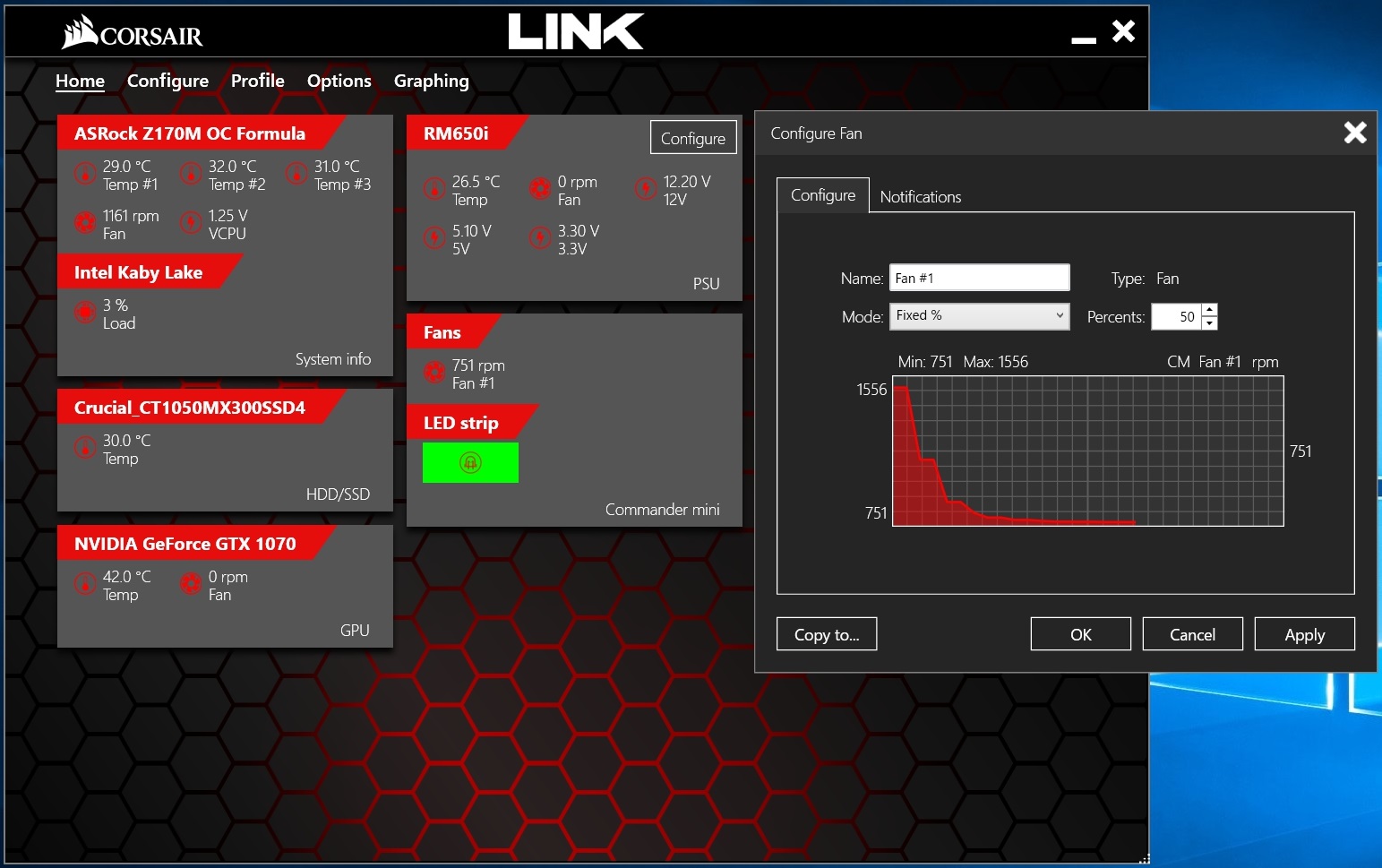Image resolution: width=1382 pixels, height=868 pixels.
Task: Click the RM650i 5V voltage icon
Action: (434, 238)
